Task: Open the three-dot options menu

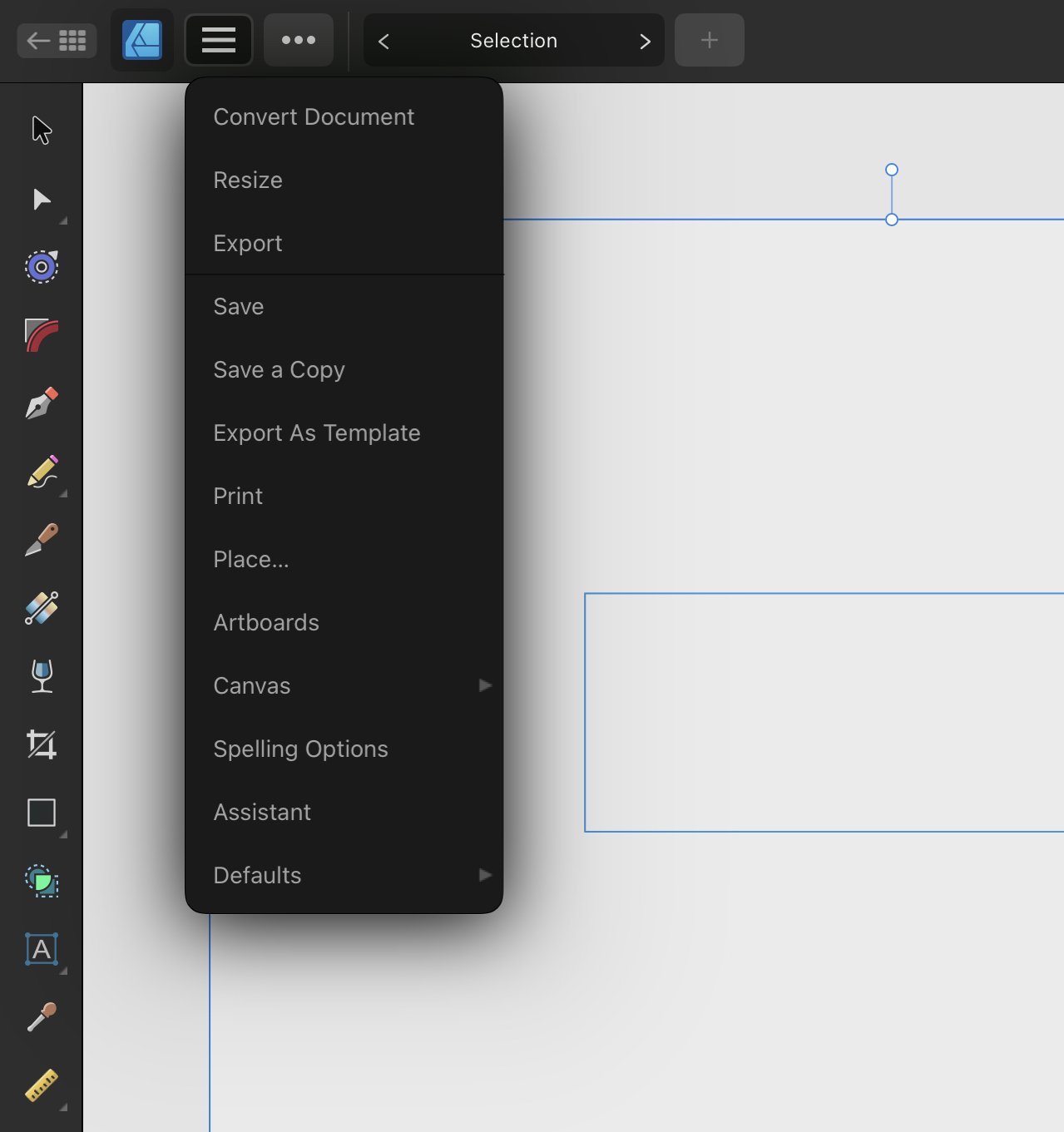Action: coord(299,40)
